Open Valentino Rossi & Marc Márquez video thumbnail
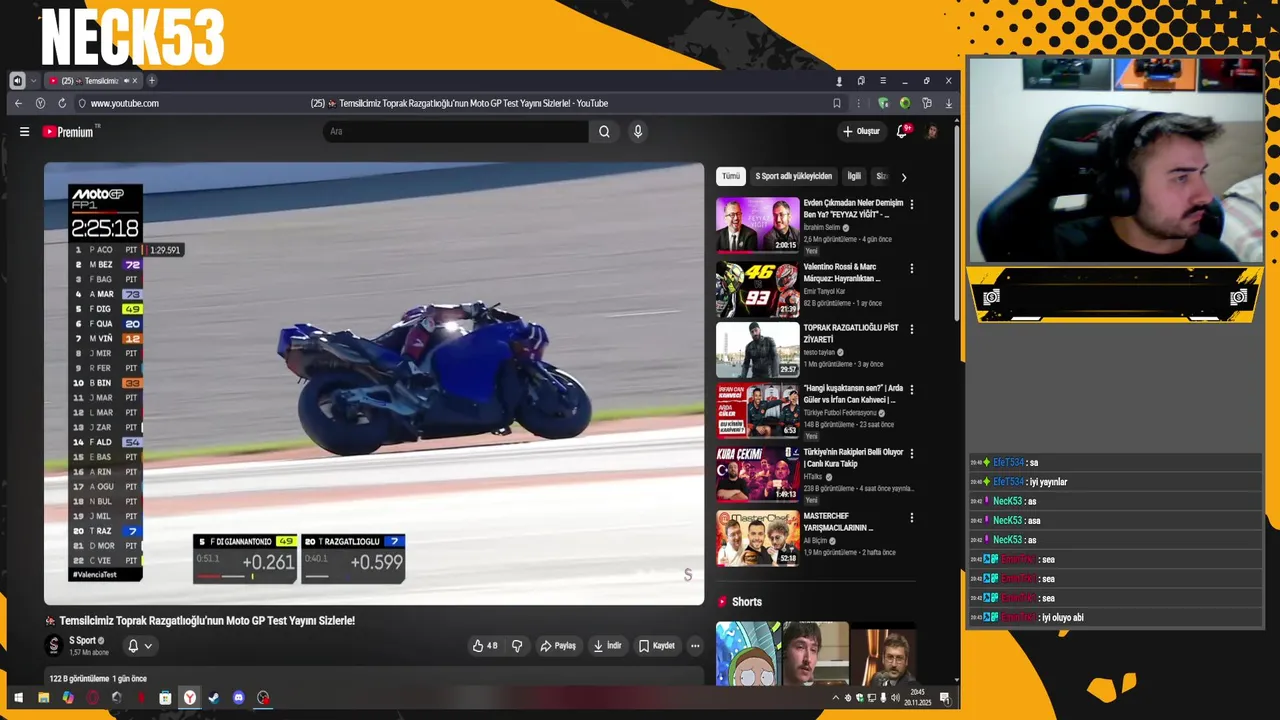1280x720 pixels. tap(757, 289)
